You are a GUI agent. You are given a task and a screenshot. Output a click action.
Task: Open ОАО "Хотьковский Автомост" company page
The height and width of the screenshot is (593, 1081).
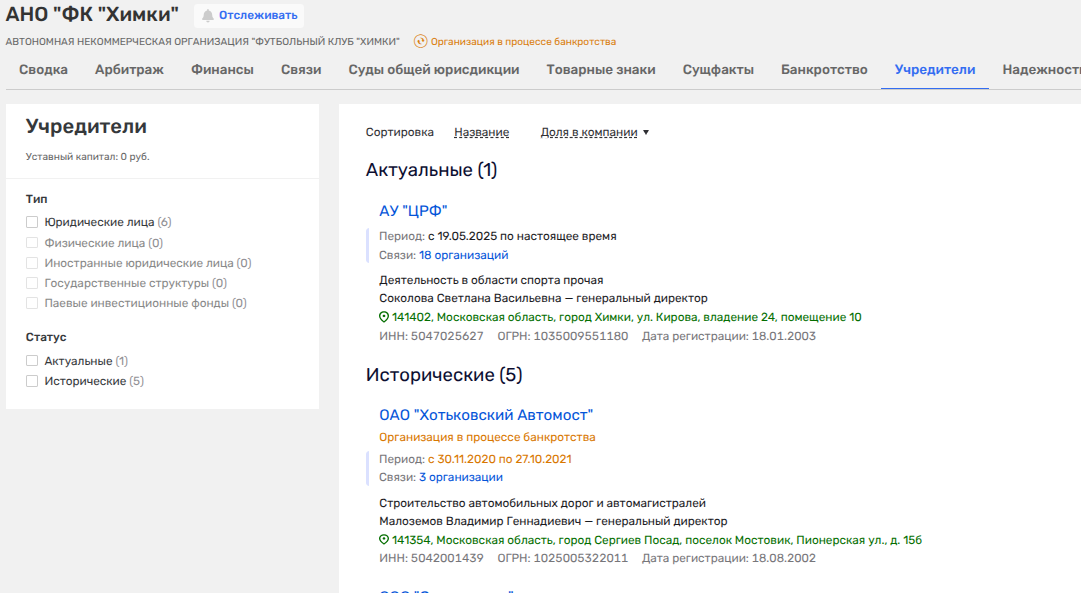pyautogui.click(x=486, y=415)
